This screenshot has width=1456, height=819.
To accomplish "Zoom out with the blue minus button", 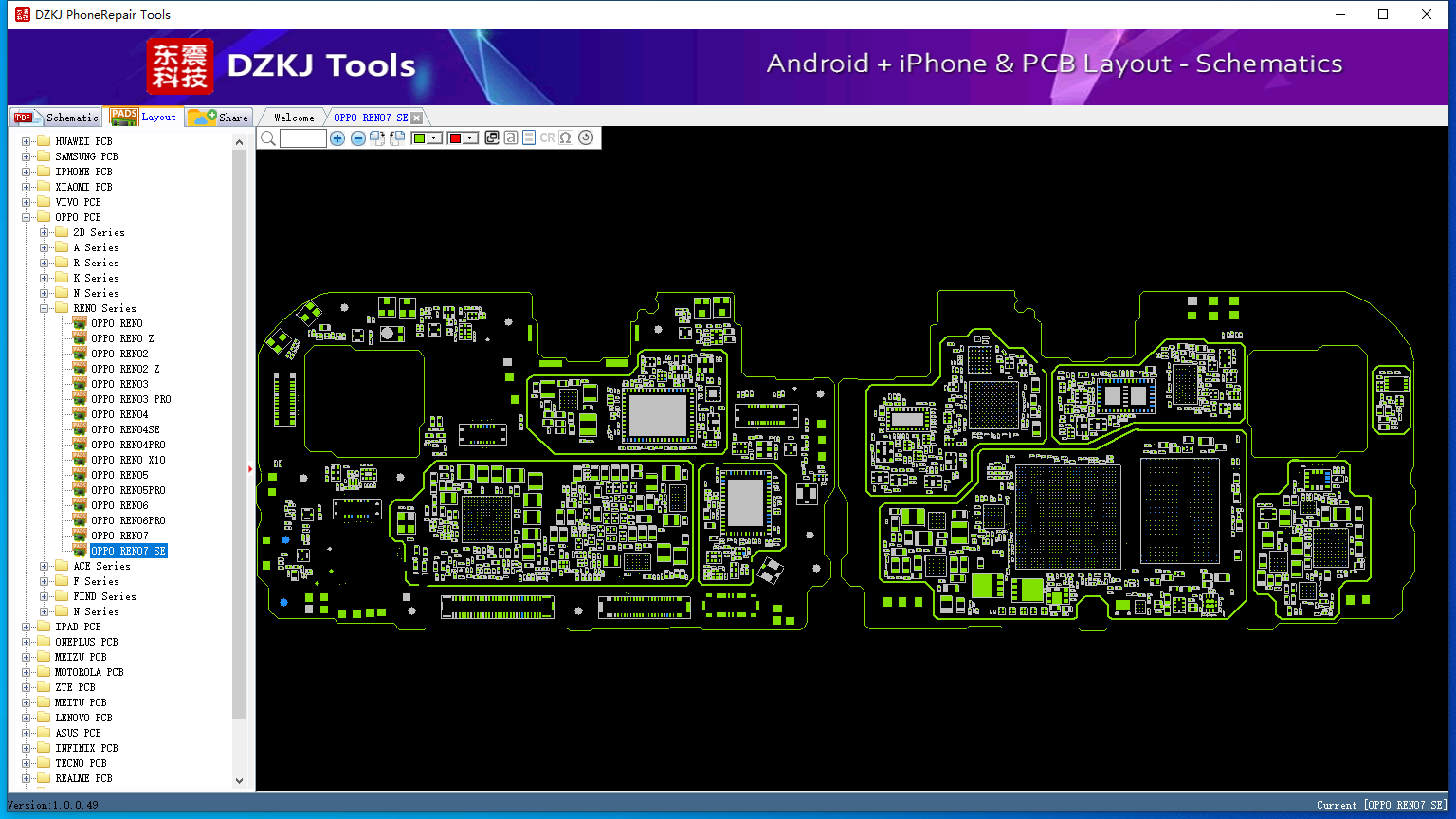I will 357,138.
